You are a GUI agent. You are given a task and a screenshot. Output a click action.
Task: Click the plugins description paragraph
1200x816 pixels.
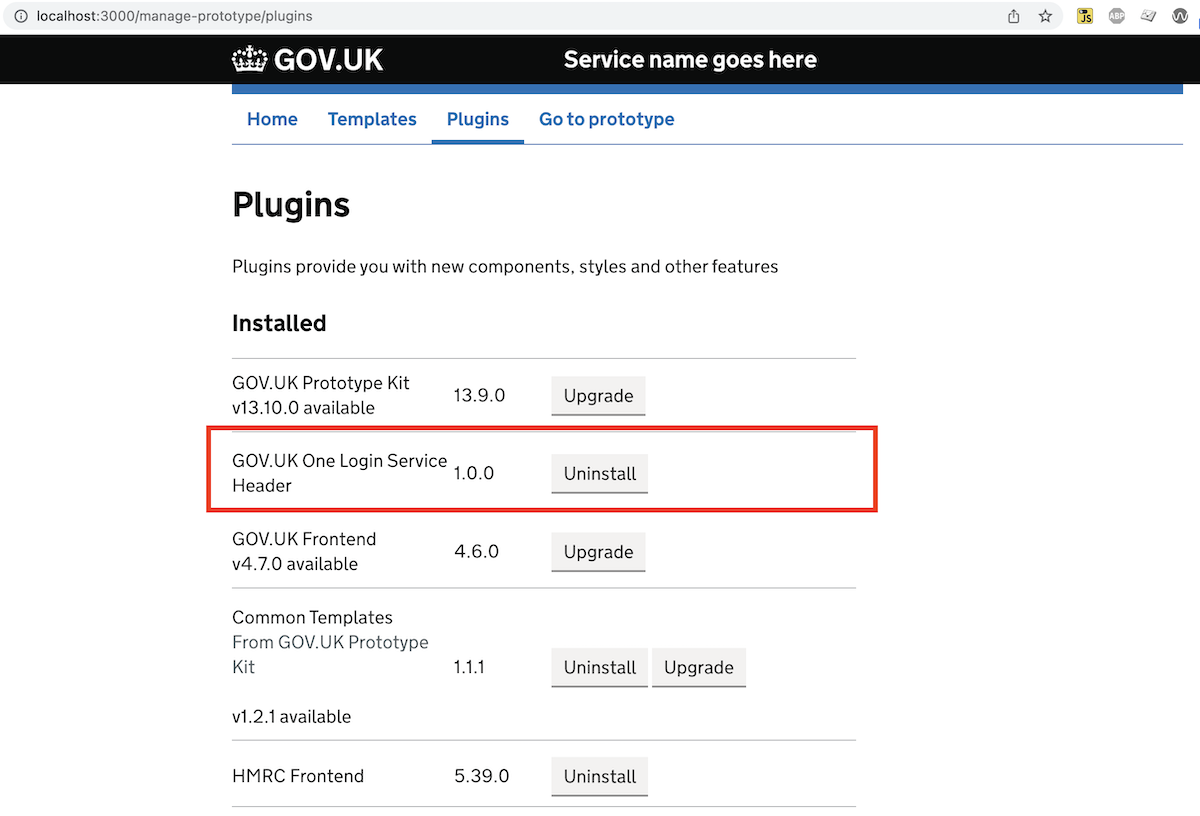coord(505,267)
